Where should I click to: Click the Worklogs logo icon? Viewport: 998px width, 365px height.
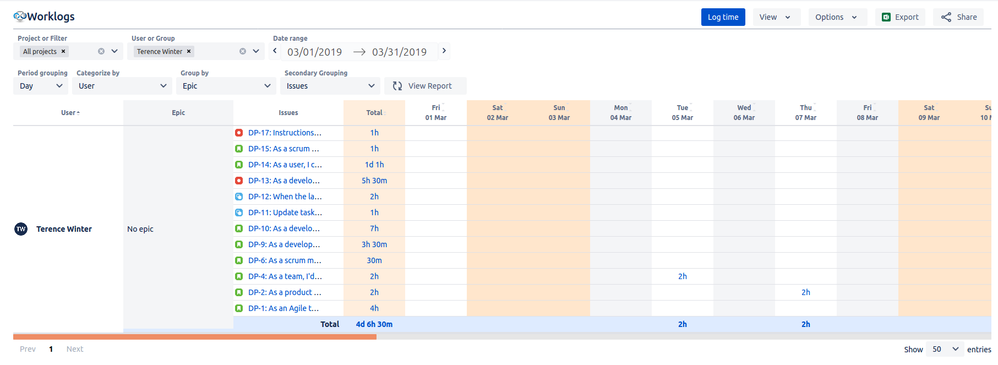click(x=20, y=17)
